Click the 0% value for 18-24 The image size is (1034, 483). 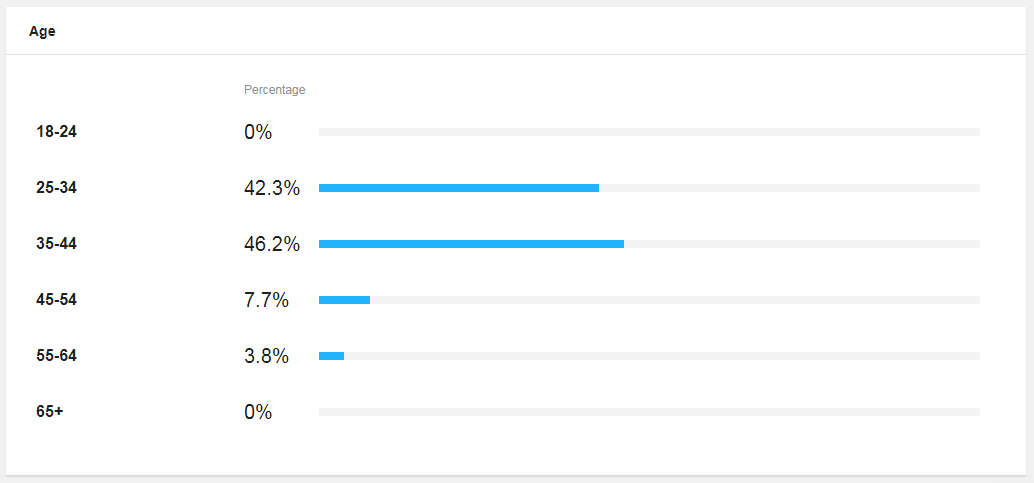point(258,133)
